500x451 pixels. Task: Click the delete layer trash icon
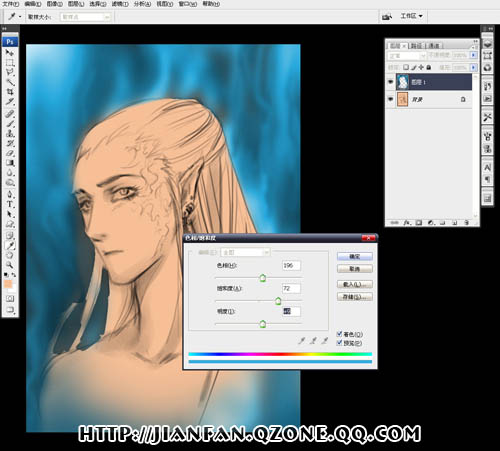pyautogui.click(x=467, y=222)
